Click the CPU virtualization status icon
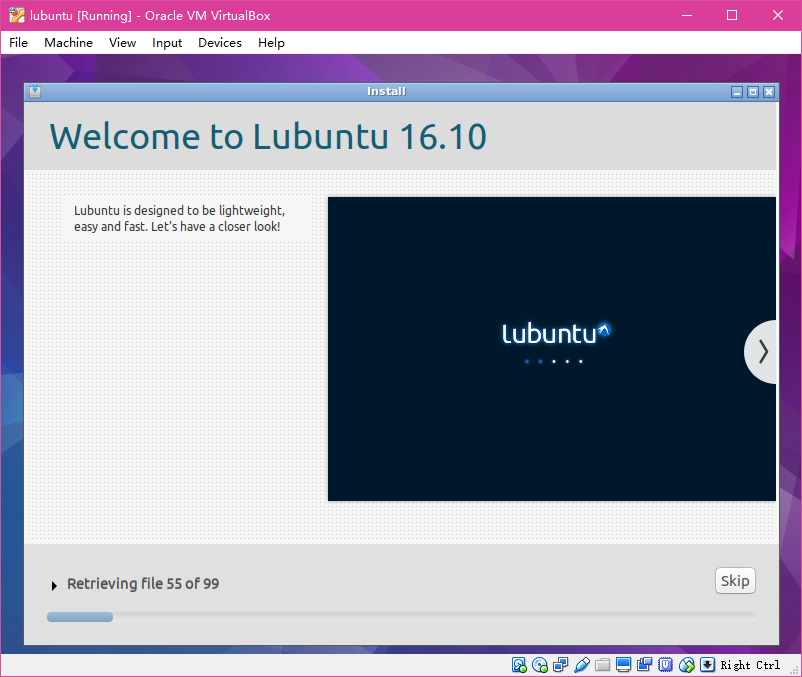Viewport: 802px width, 677px height. (665, 665)
